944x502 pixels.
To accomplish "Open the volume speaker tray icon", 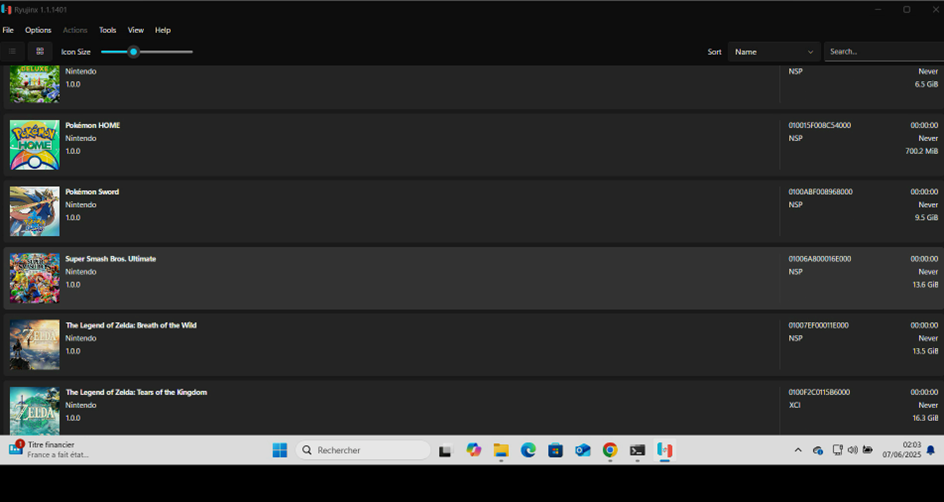I will click(852, 450).
